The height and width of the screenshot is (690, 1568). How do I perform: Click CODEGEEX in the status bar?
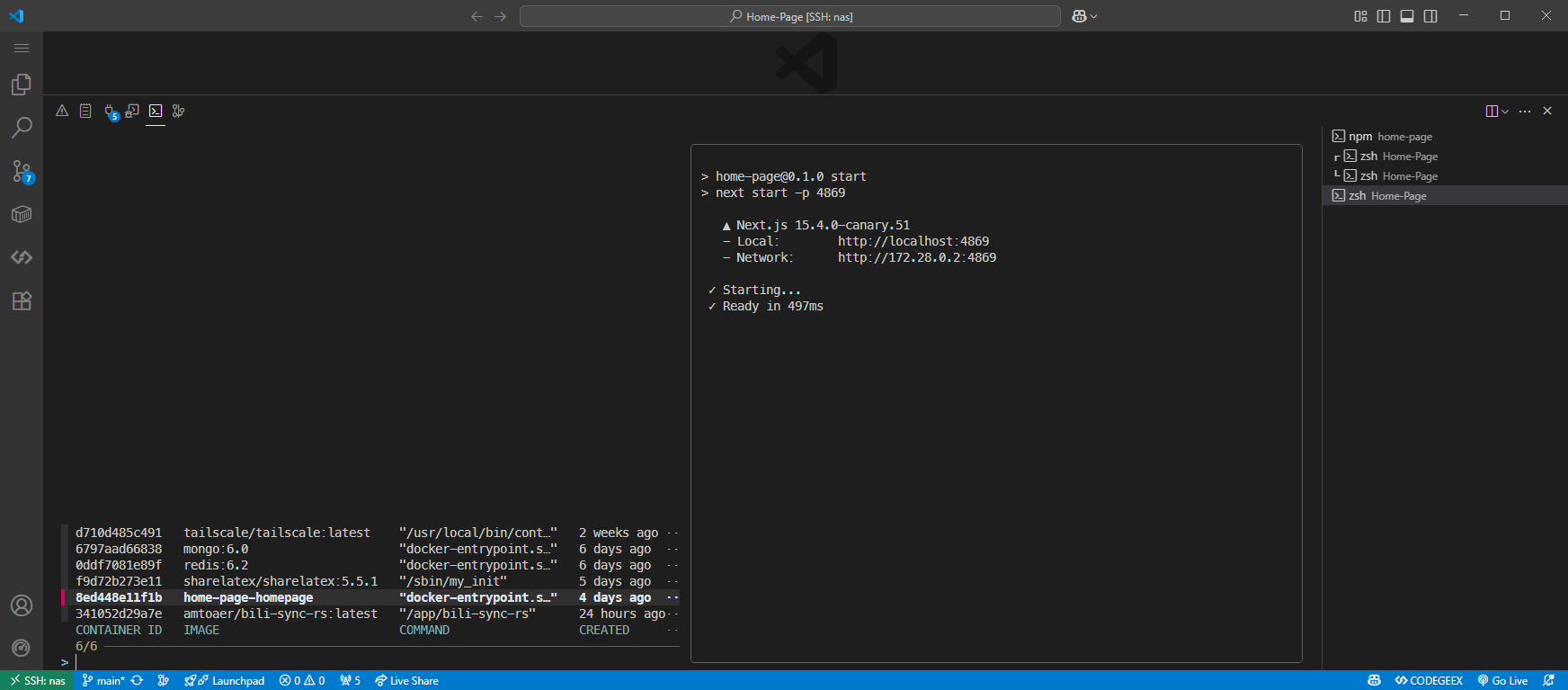coord(1429,680)
